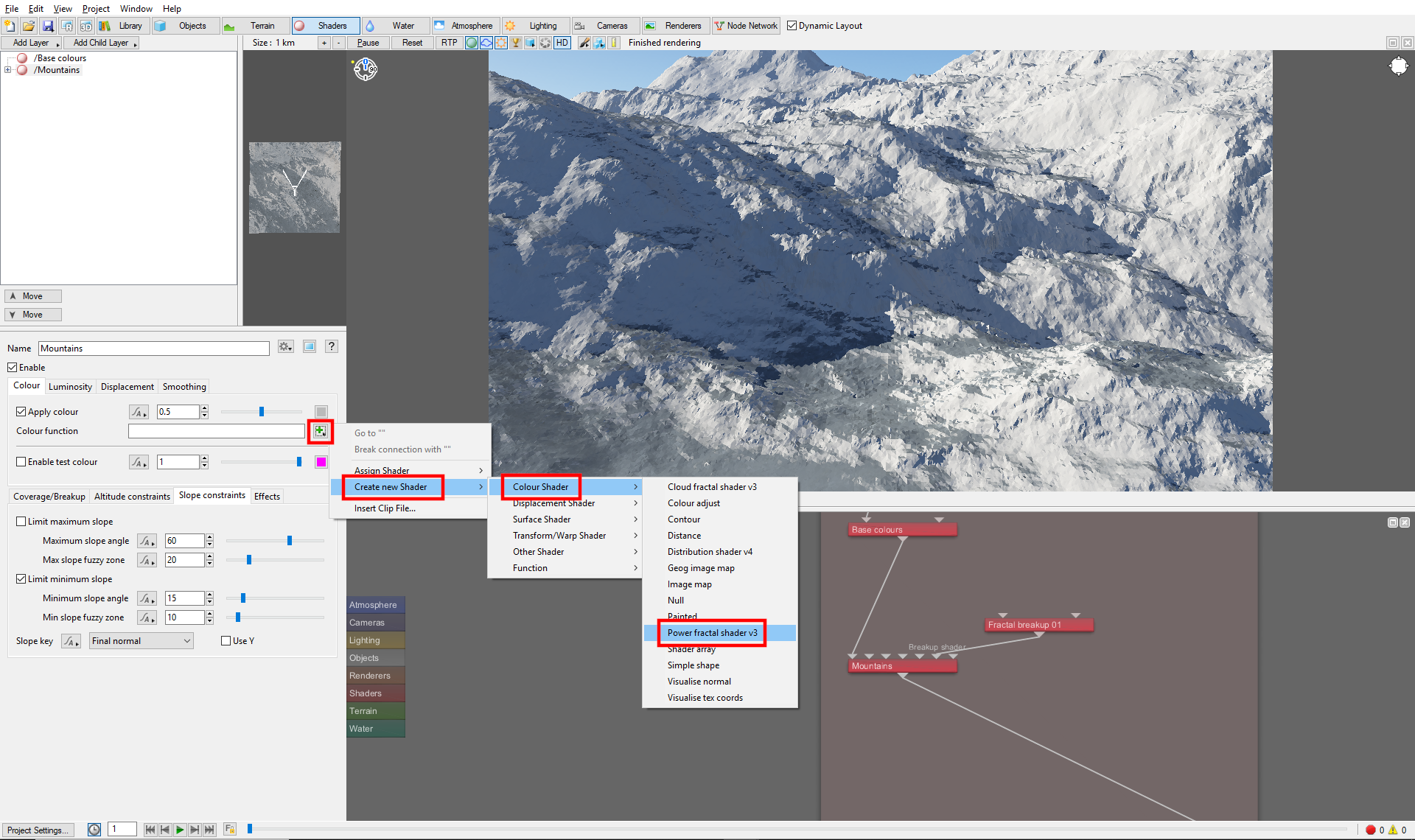Expand the Function submenu
Viewport: 1415px width, 840px height.
coord(566,568)
